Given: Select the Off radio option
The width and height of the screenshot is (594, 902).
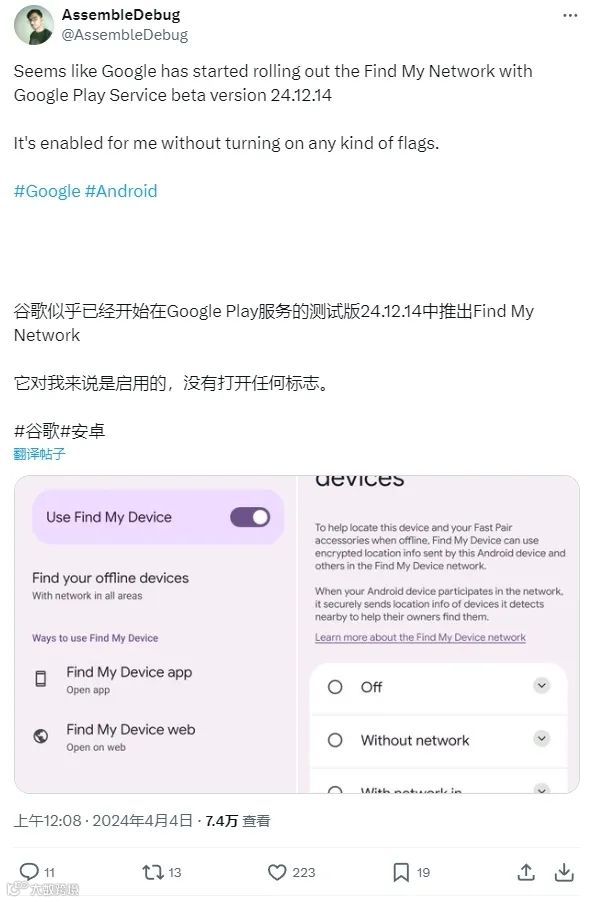Looking at the screenshot, I should tap(335, 687).
